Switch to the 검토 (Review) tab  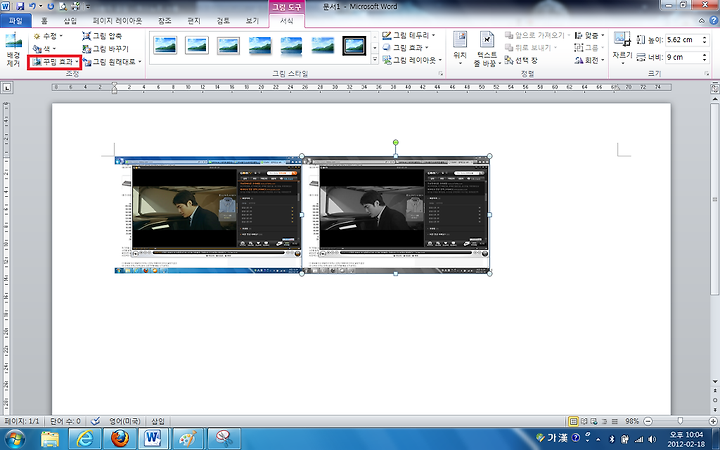coord(223,21)
